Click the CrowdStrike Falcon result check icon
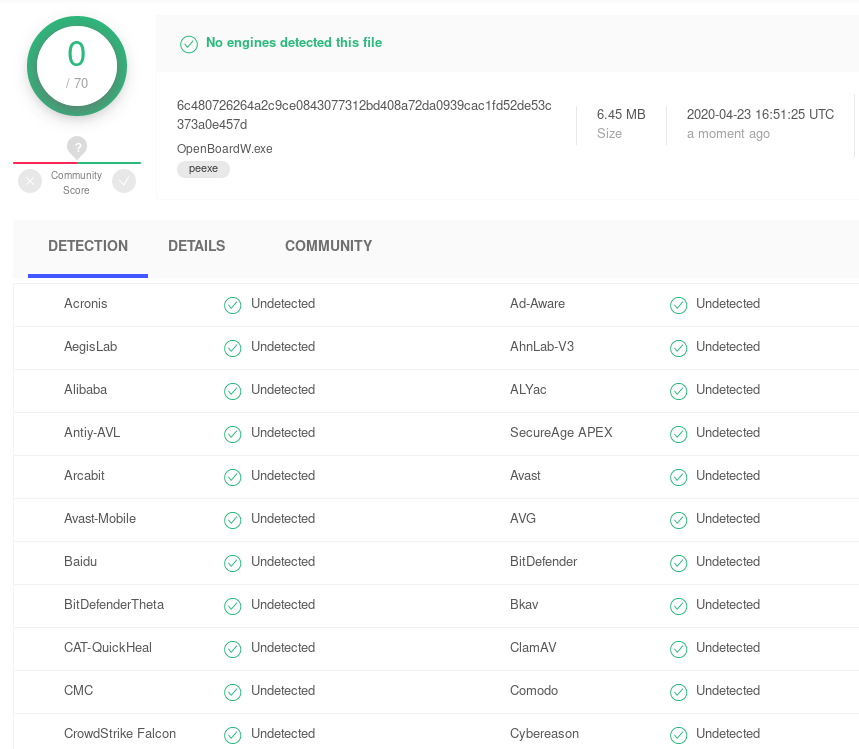Viewport: 859px width, 749px height. [x=233, y=735]
